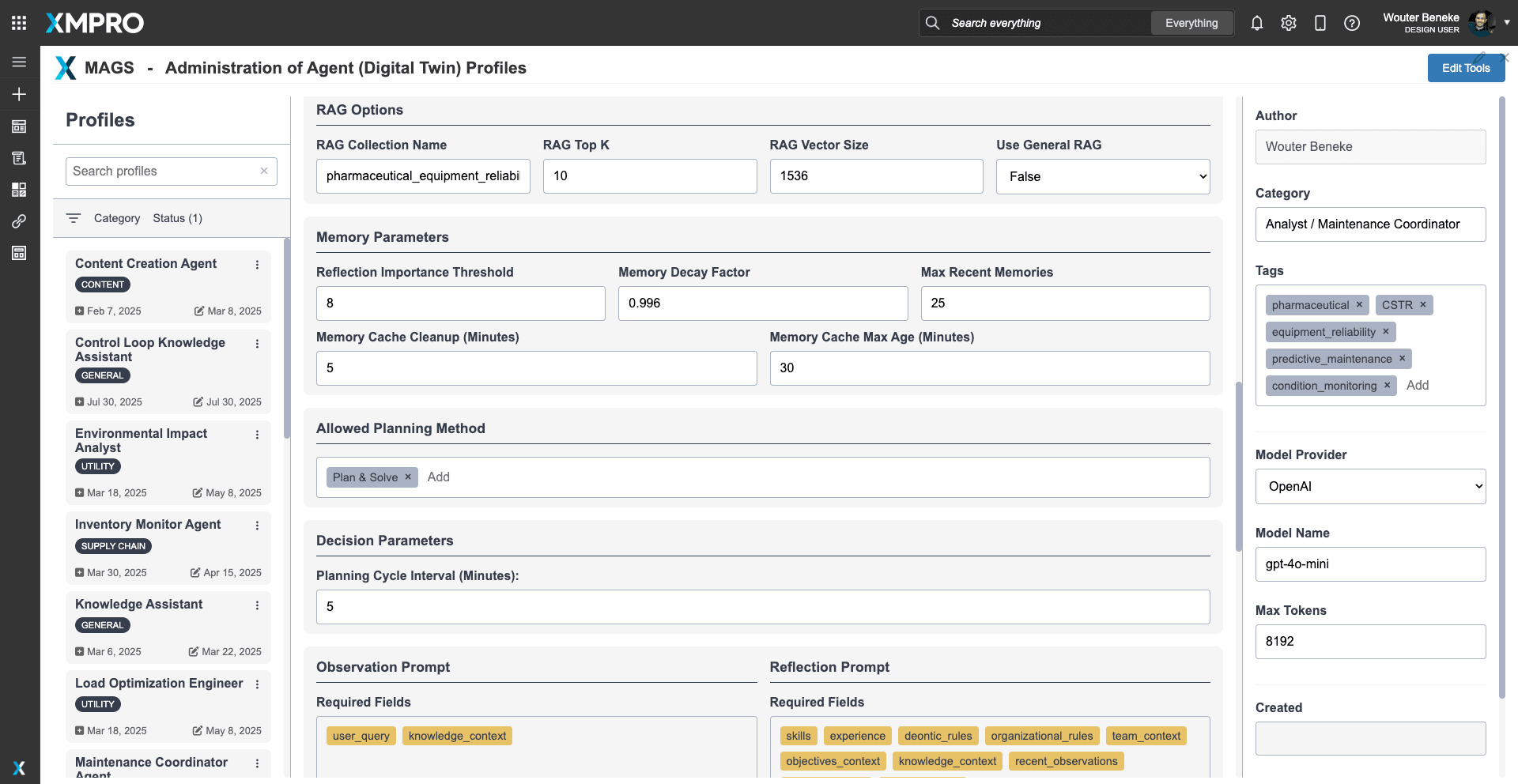Expand the Everything search scope selector
1518x784 pixels.
coord(1191,23)
